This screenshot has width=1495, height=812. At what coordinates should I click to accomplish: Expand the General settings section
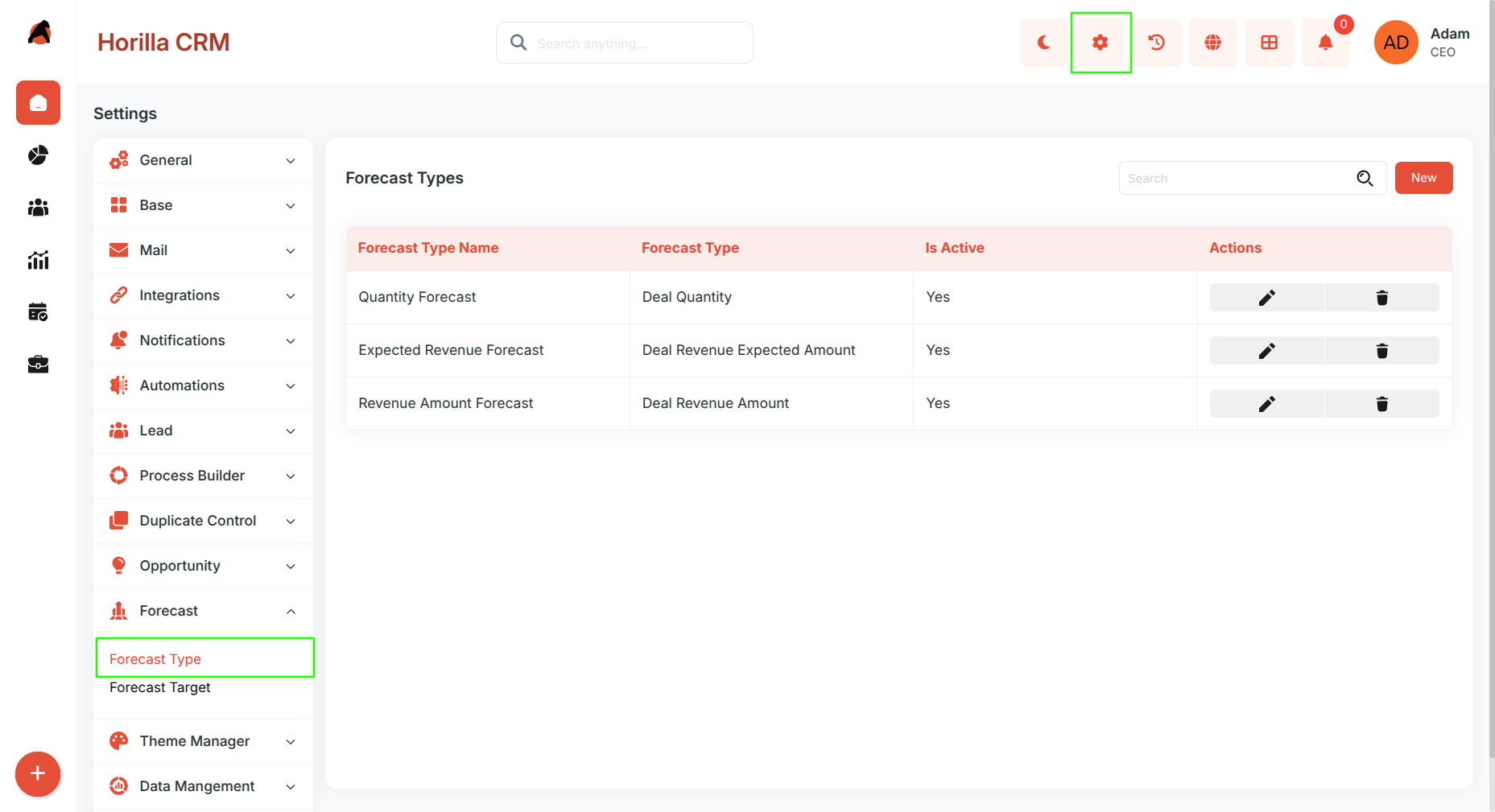pos(203,160)
